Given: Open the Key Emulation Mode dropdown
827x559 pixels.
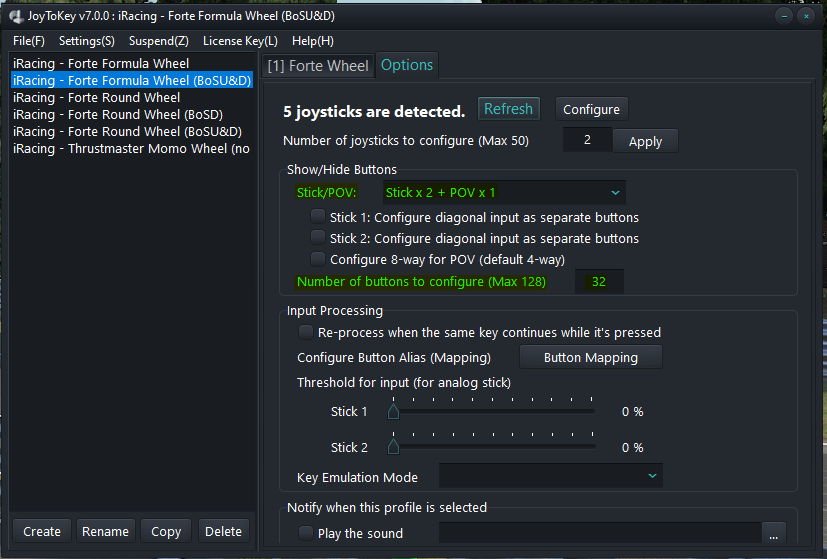Looking at the screenshot, I should click(551, 476).
